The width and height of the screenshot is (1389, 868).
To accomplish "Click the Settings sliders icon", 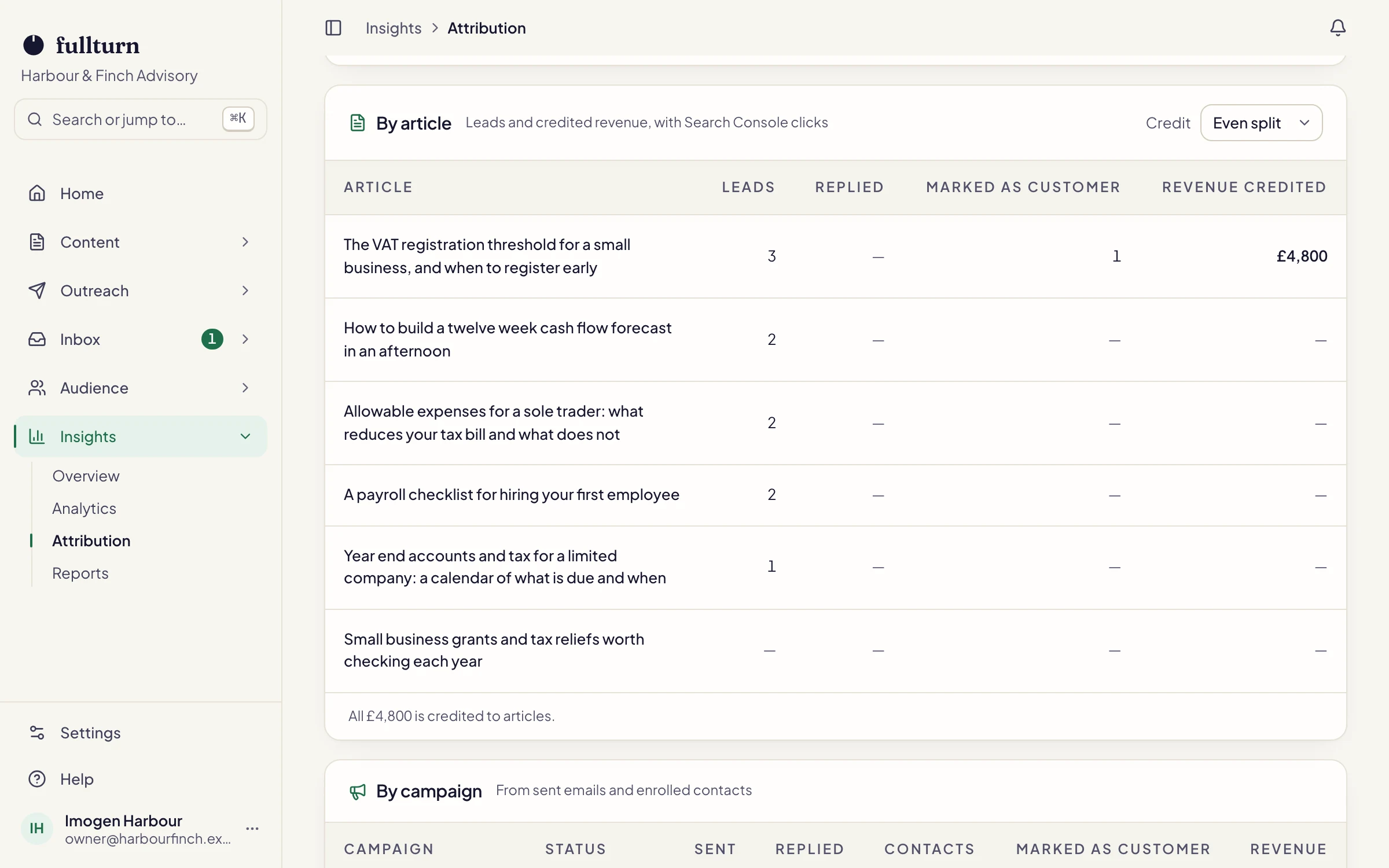I will [37, 733].
